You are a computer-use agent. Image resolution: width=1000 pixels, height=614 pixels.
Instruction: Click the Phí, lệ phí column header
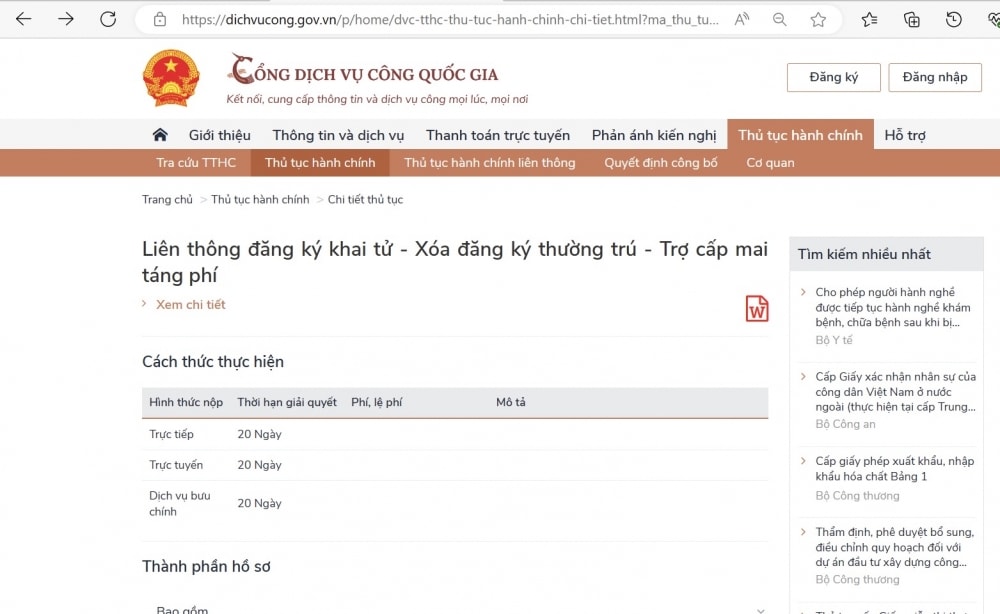pos(376,402)
